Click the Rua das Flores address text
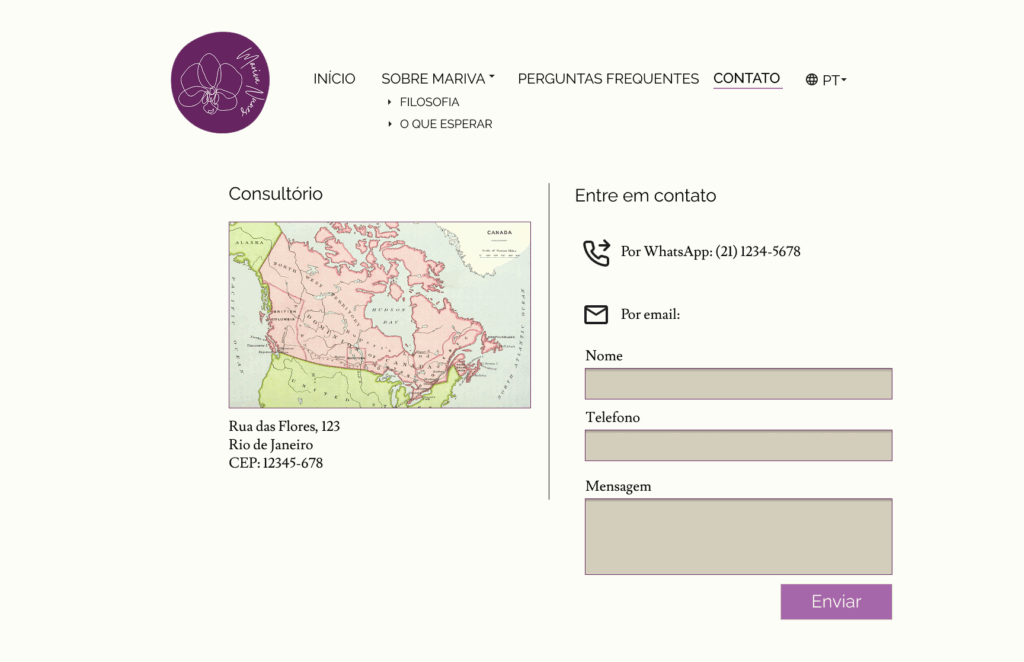This screenshot has height=662, width=1024. pyautogui.click(x=284, y=427)
